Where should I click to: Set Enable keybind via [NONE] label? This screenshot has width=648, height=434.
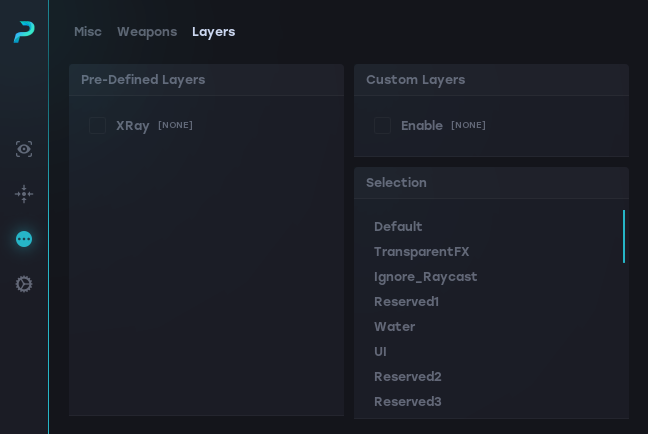click(x=468, y=125)
